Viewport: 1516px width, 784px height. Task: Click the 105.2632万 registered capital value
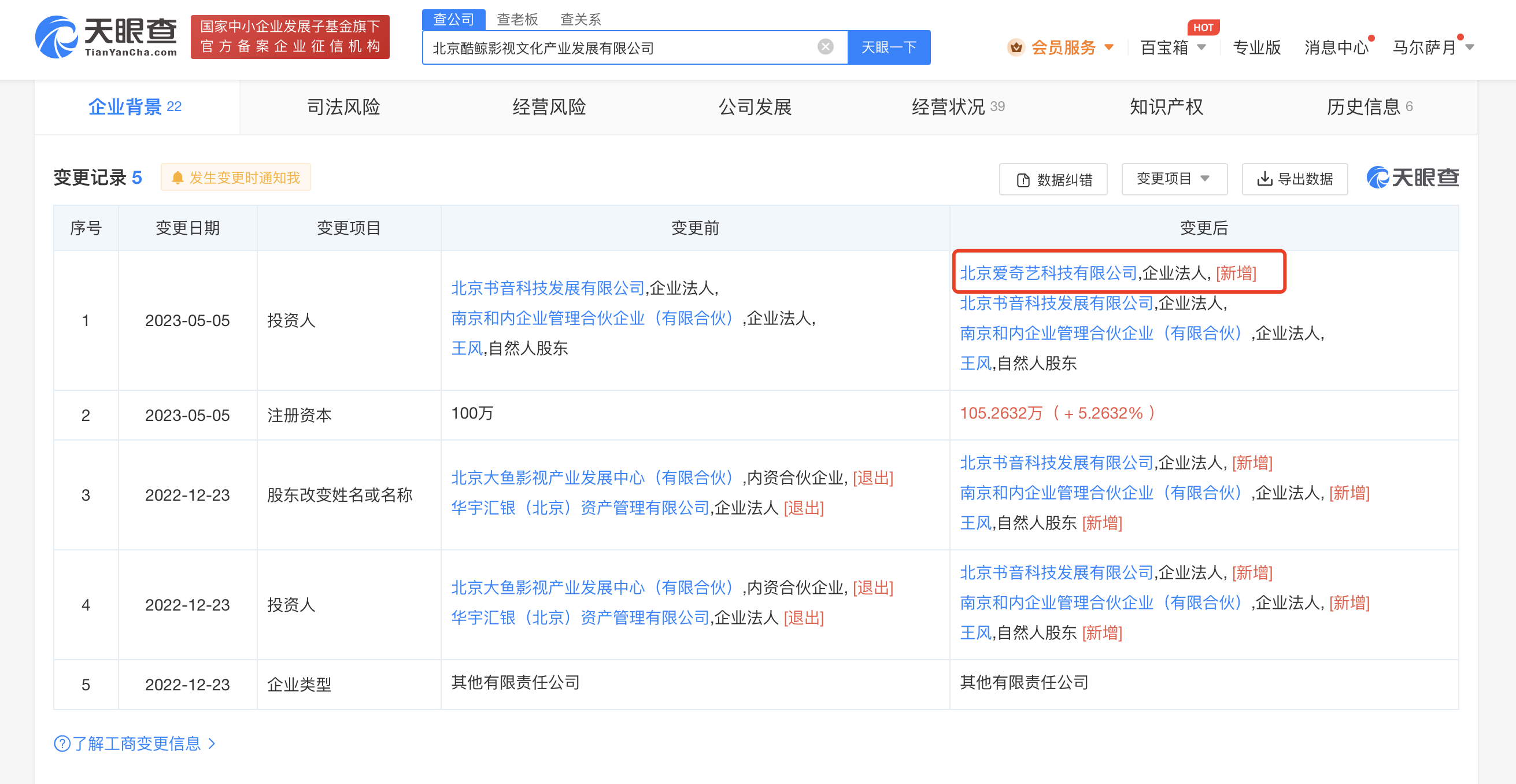point(1001,413)
